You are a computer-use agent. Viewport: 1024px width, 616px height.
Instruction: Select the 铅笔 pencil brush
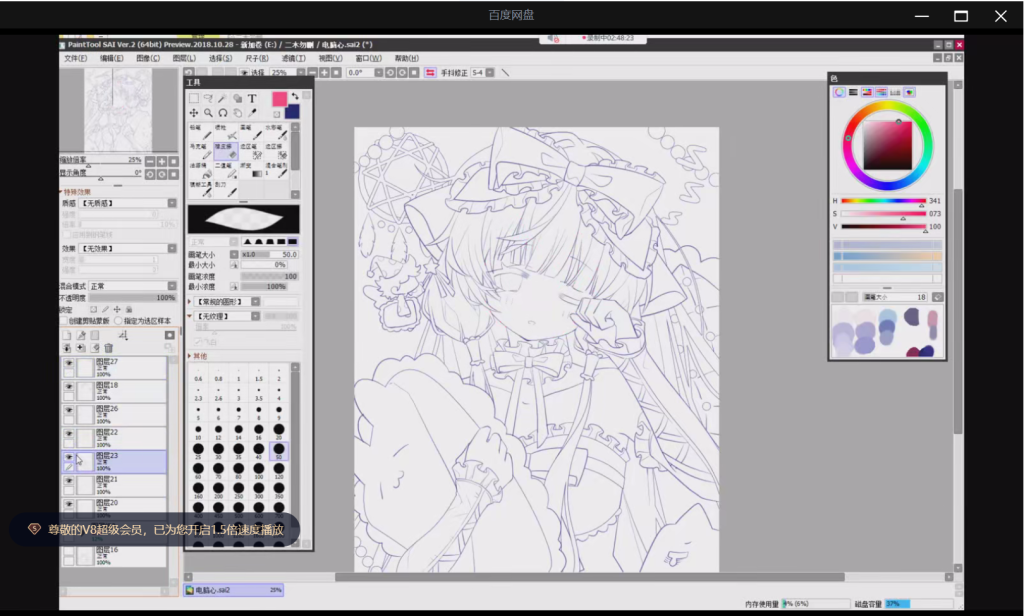pyautogui.click(x=199, y=132)
